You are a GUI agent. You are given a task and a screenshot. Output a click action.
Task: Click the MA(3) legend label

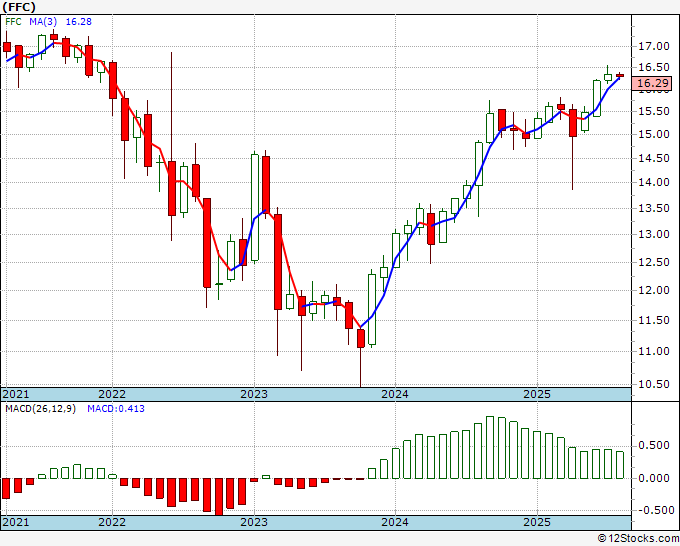click(x=43, y=22)
